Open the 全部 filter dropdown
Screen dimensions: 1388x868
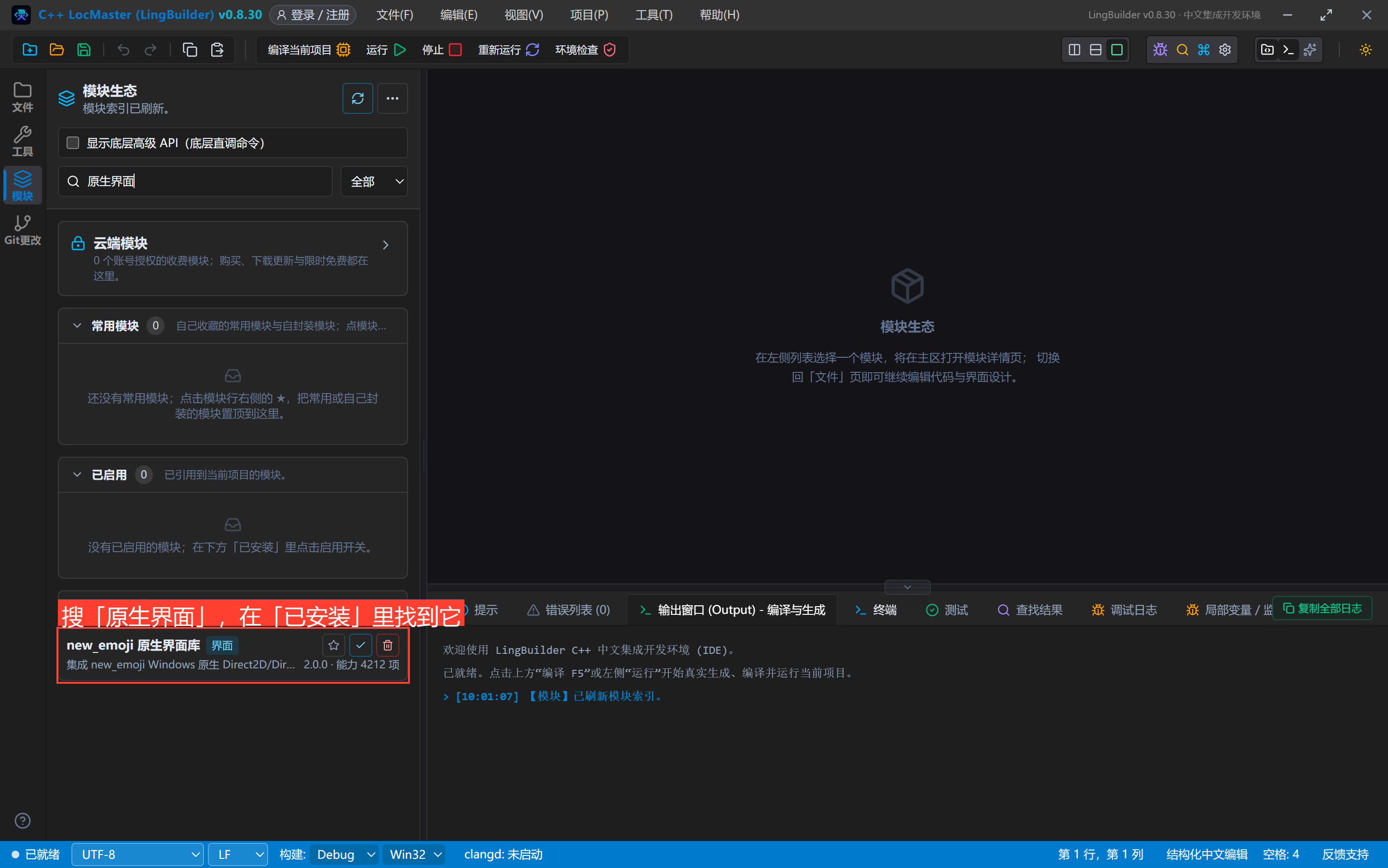(x=374, y=181)
